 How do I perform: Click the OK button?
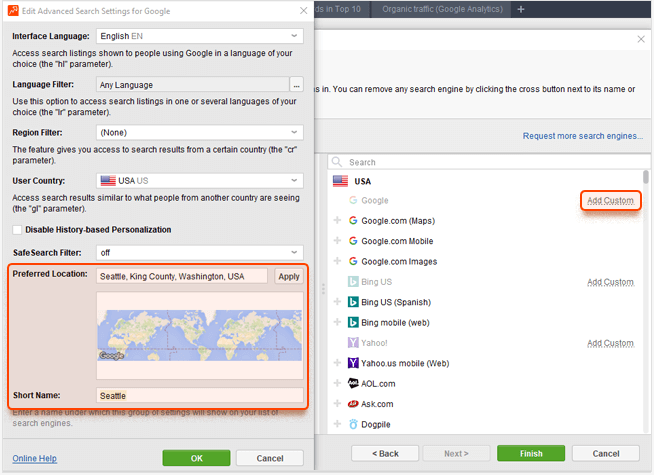pyautogui.click(x=196, y=458)
